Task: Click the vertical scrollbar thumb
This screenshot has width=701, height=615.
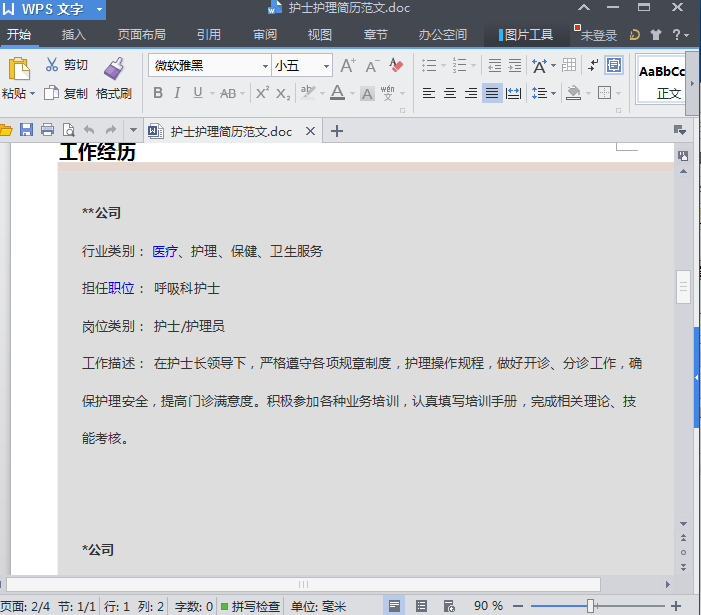Action: pyautogui.click(x=684, y=287)
